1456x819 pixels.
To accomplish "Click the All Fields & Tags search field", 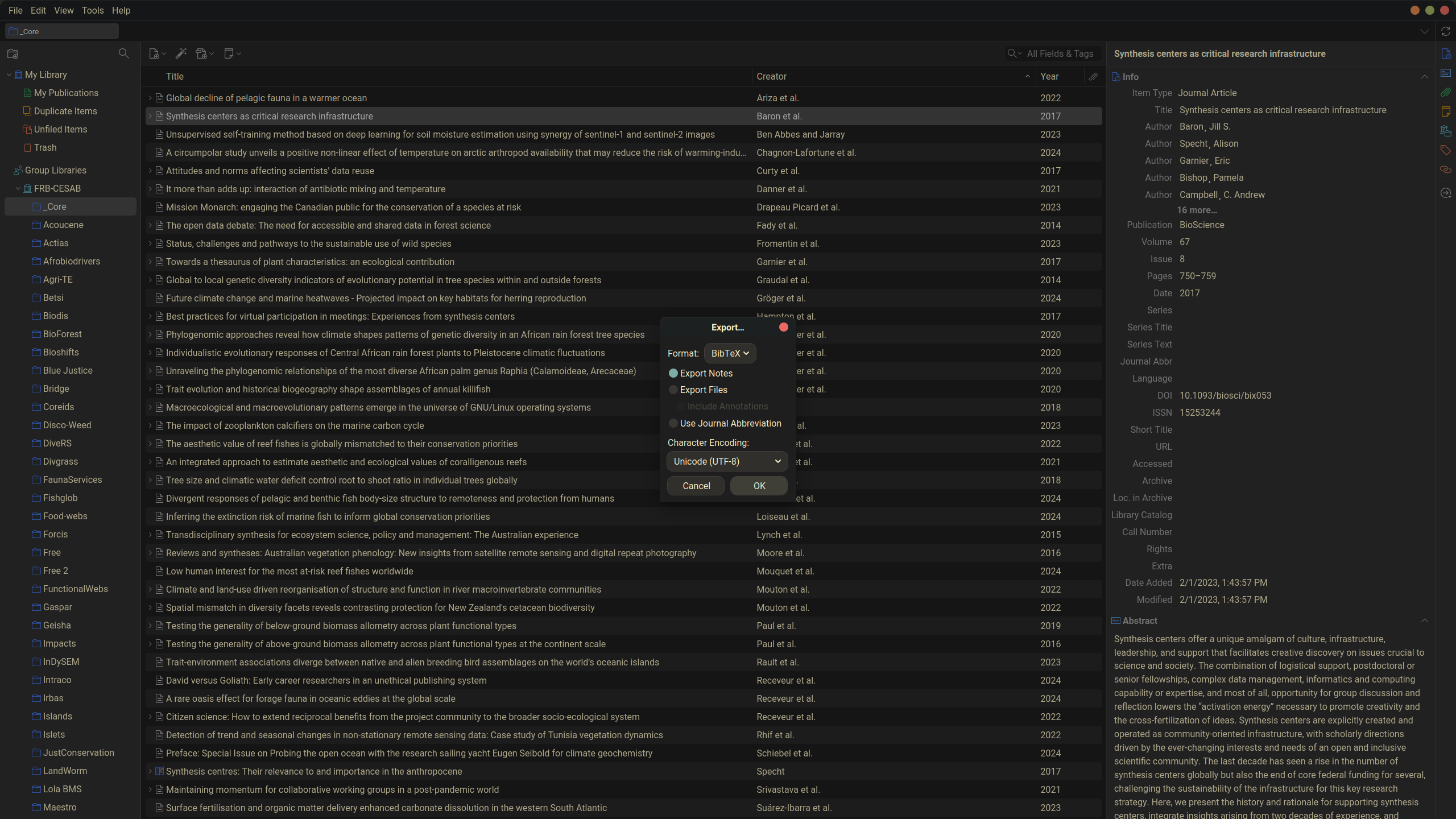I will 1060,53.
